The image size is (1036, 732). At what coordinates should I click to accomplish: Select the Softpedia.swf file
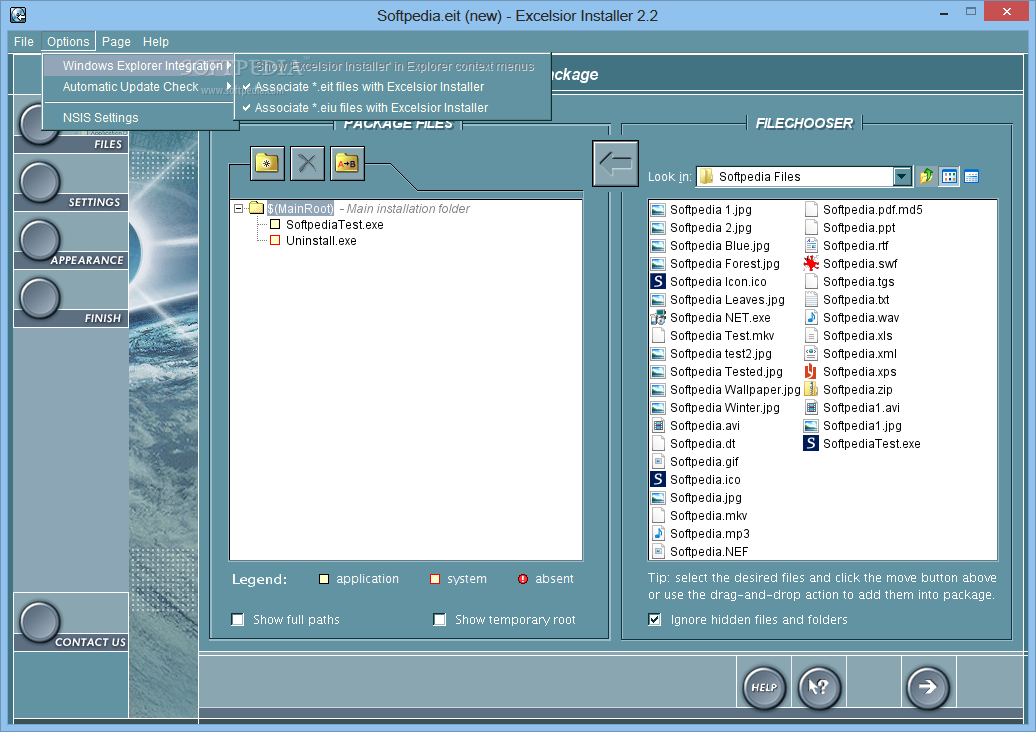coord(852,264)
